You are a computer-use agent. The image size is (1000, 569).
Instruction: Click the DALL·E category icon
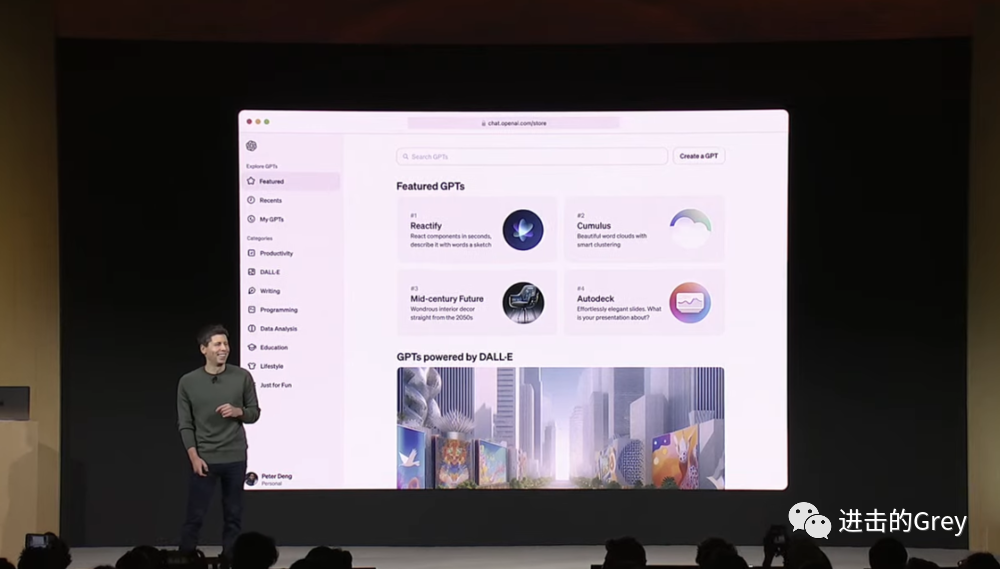[x=251, y=272]
